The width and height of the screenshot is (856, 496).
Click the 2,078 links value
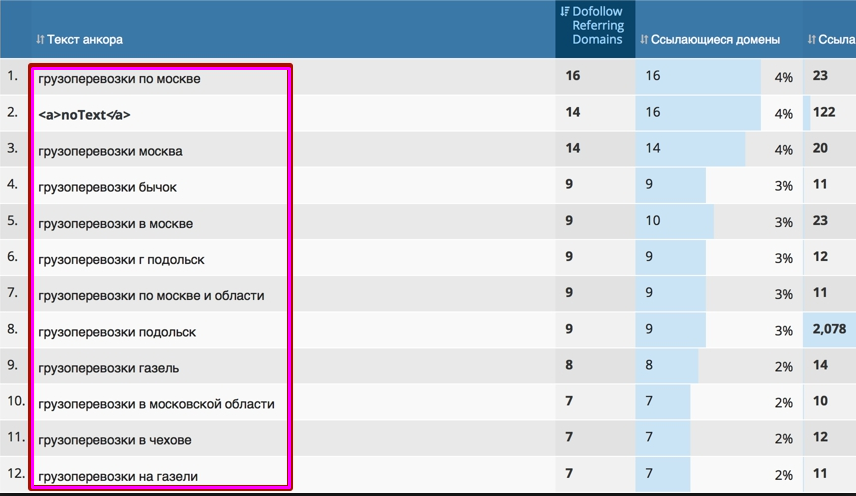click(829, 331)
